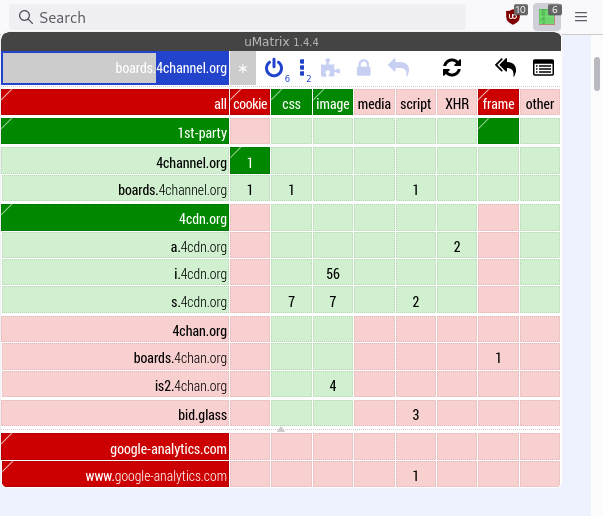Screen dimensions: 603x516
Task: Open the browser hamburger menu
Action: pyautogui.click(x=581, y=17)
